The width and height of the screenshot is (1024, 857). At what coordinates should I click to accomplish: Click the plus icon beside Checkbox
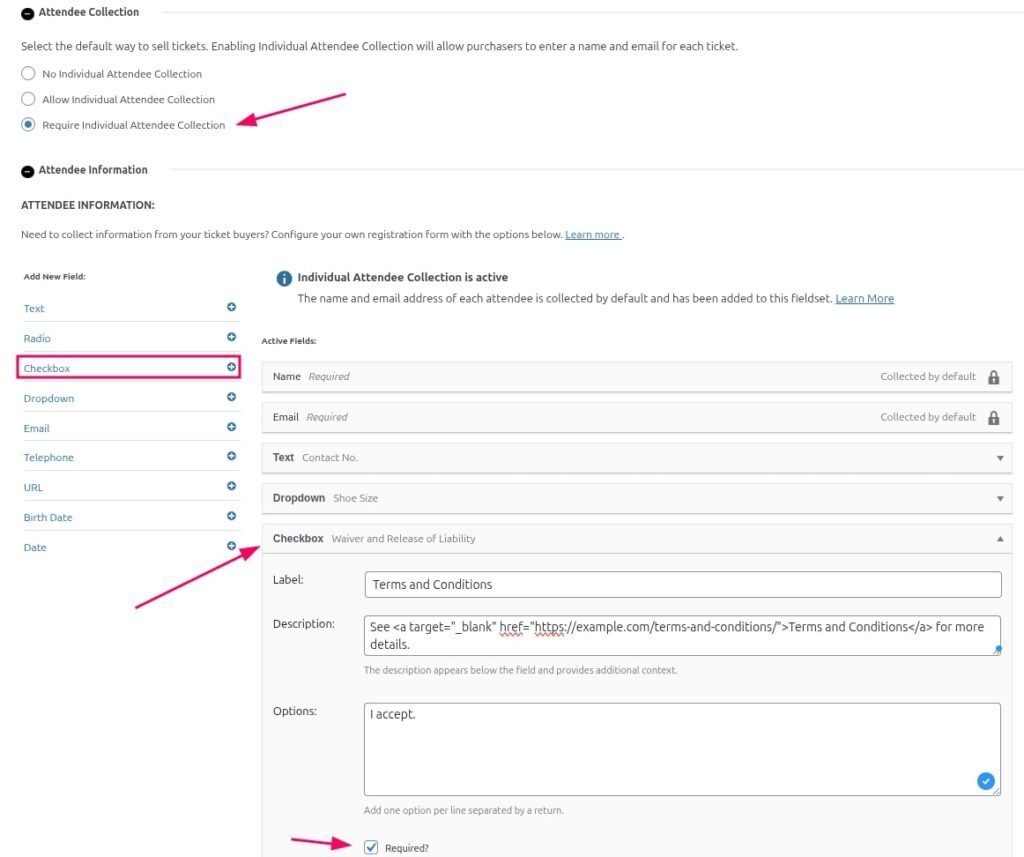231,367
